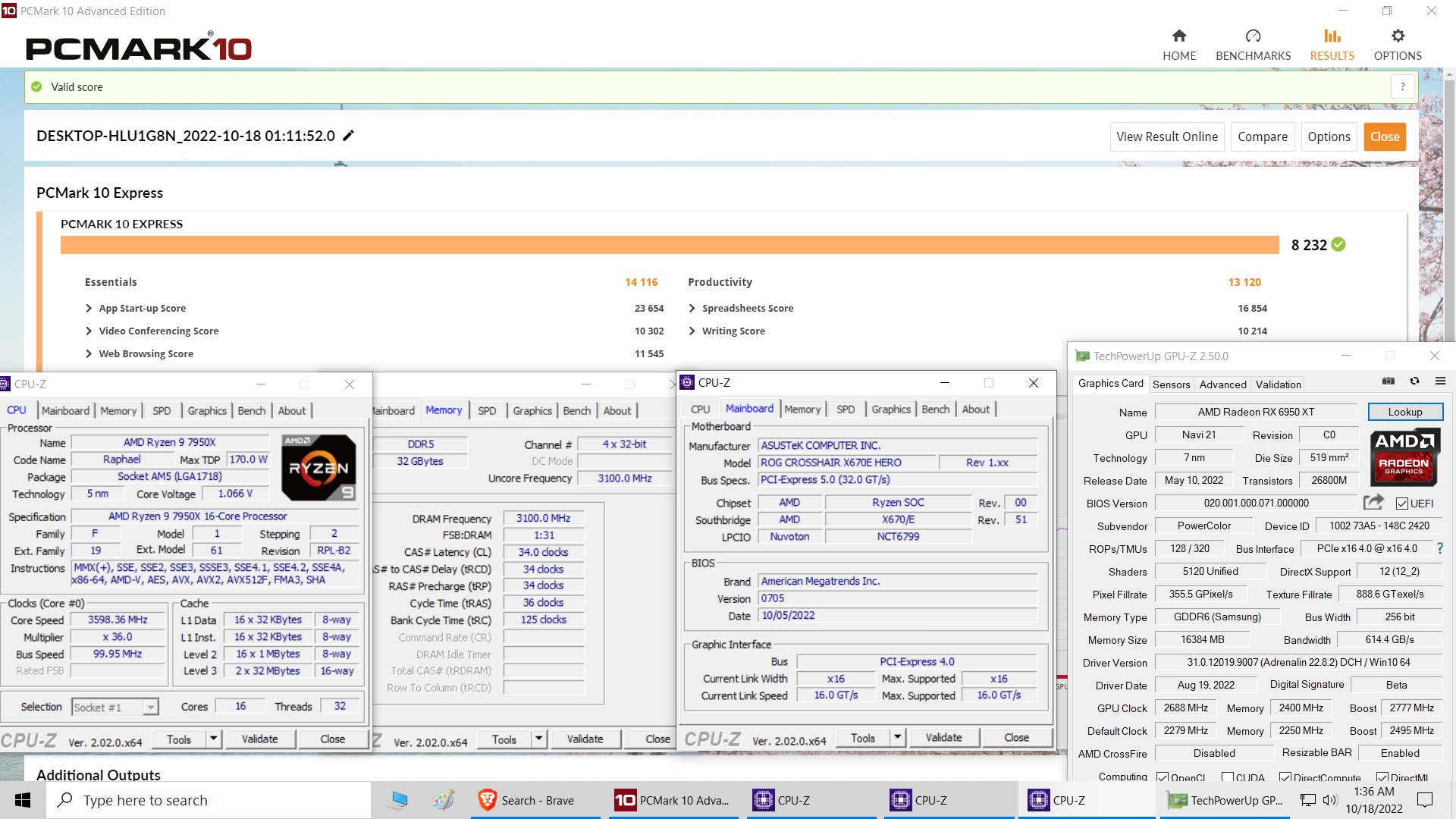Click the Bus Interface question mark in GPU-Z
Image resolution: width=1456 pixels, height=819 pixels.
tap(1439, 548)
